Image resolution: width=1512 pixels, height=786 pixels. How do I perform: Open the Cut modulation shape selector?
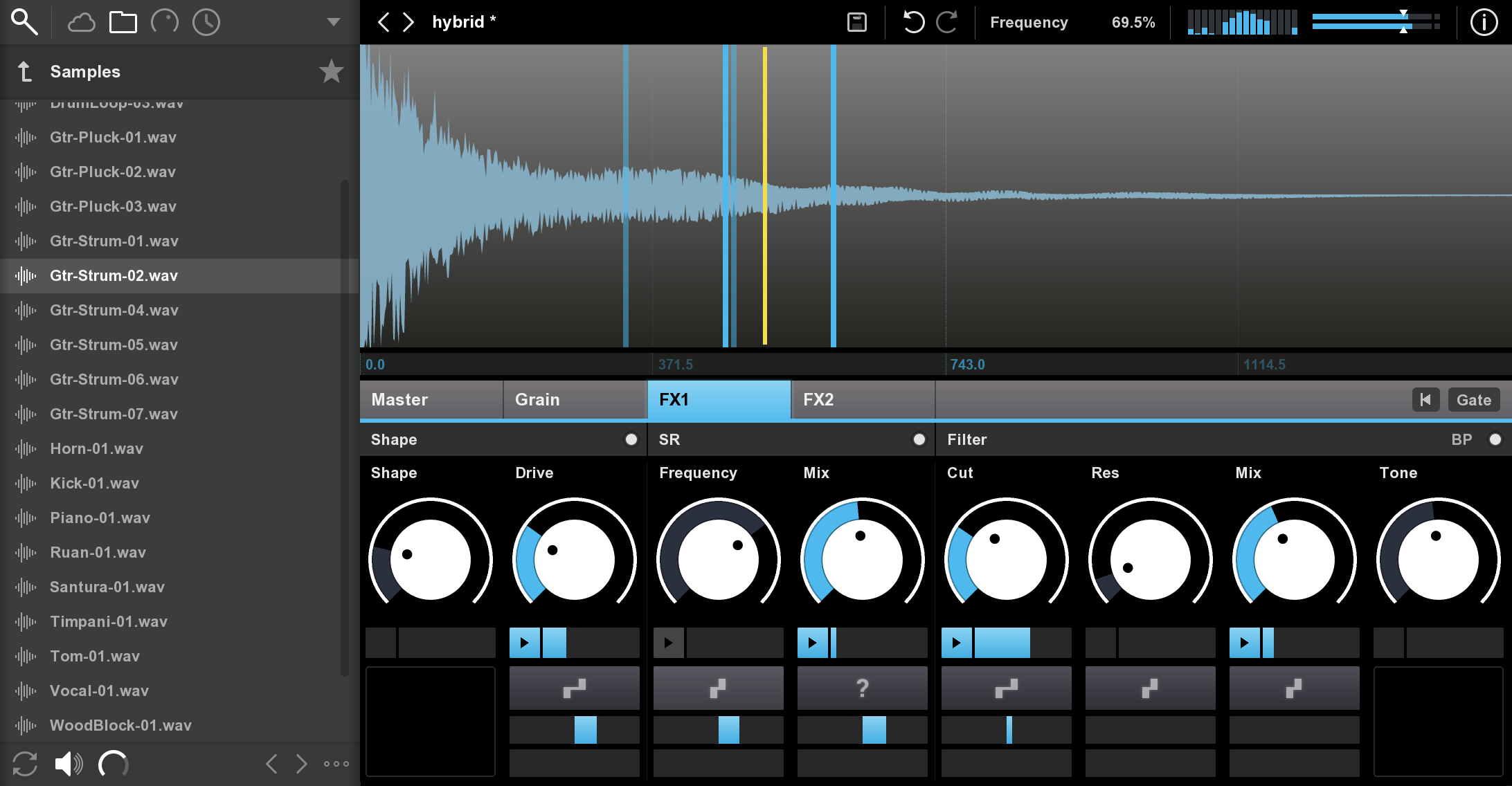[1007, 688]
